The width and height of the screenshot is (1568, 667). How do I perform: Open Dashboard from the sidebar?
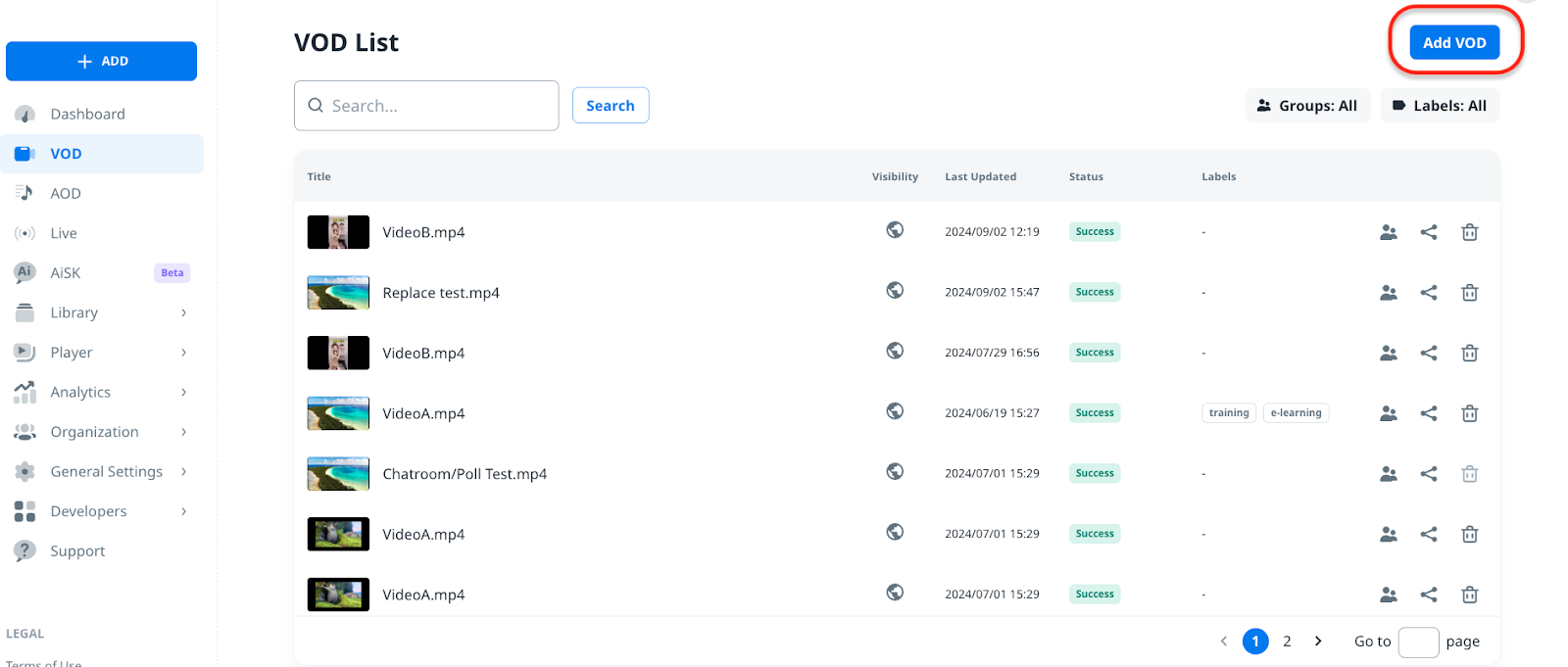point(87,115)
